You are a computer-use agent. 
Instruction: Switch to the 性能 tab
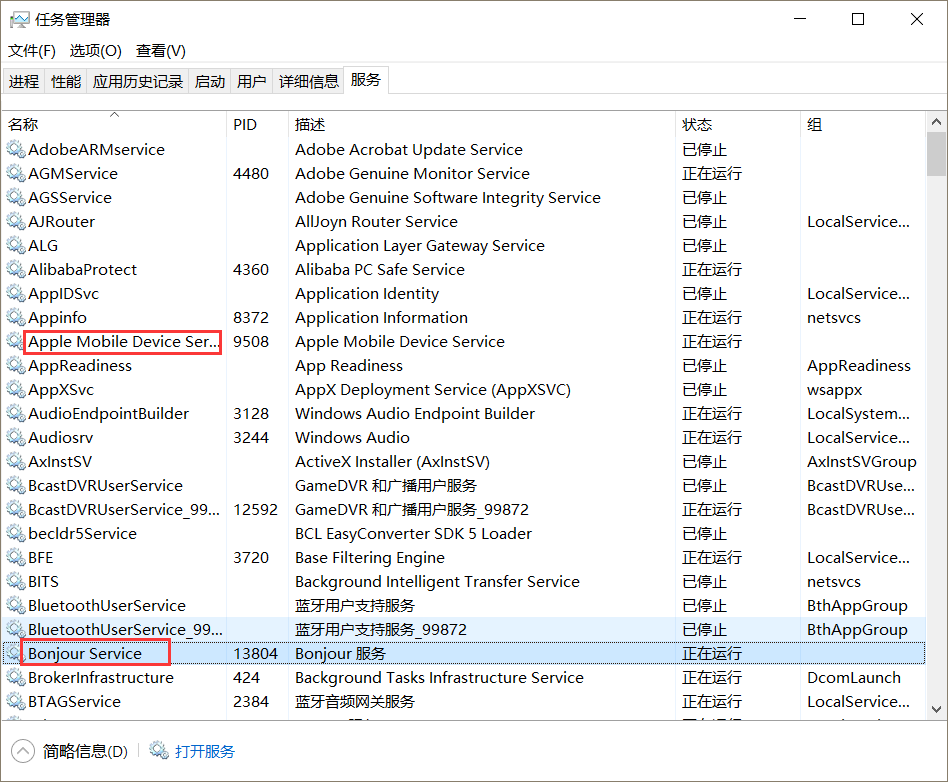point(65,80)
